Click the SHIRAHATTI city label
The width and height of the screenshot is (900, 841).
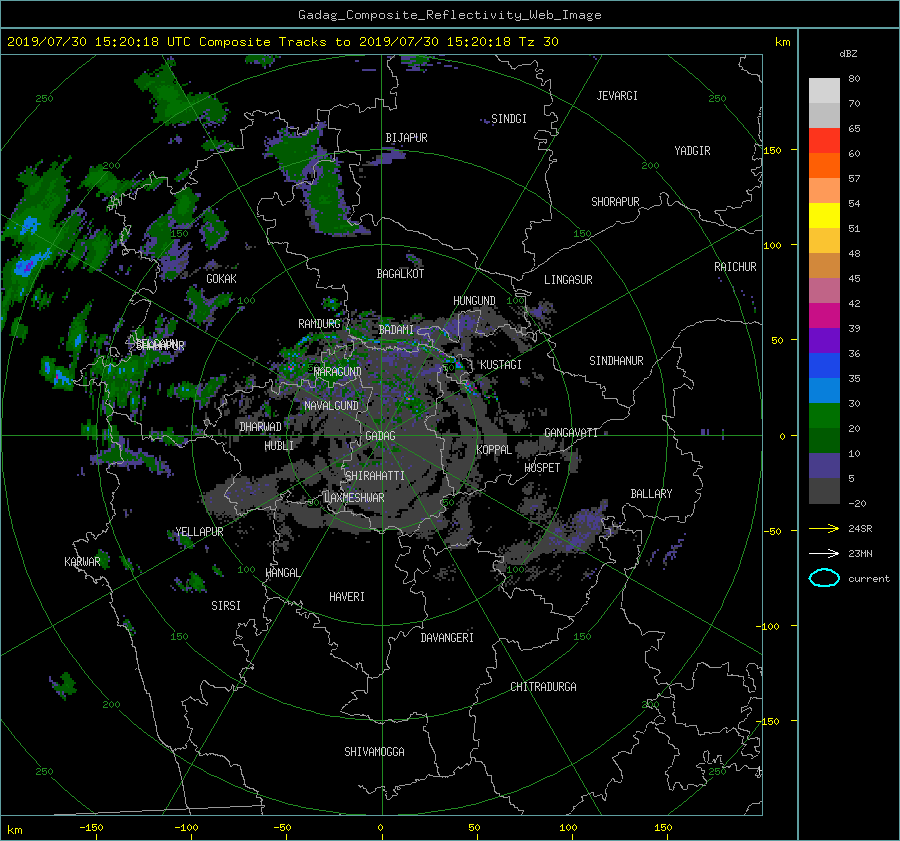click(375, 476)
